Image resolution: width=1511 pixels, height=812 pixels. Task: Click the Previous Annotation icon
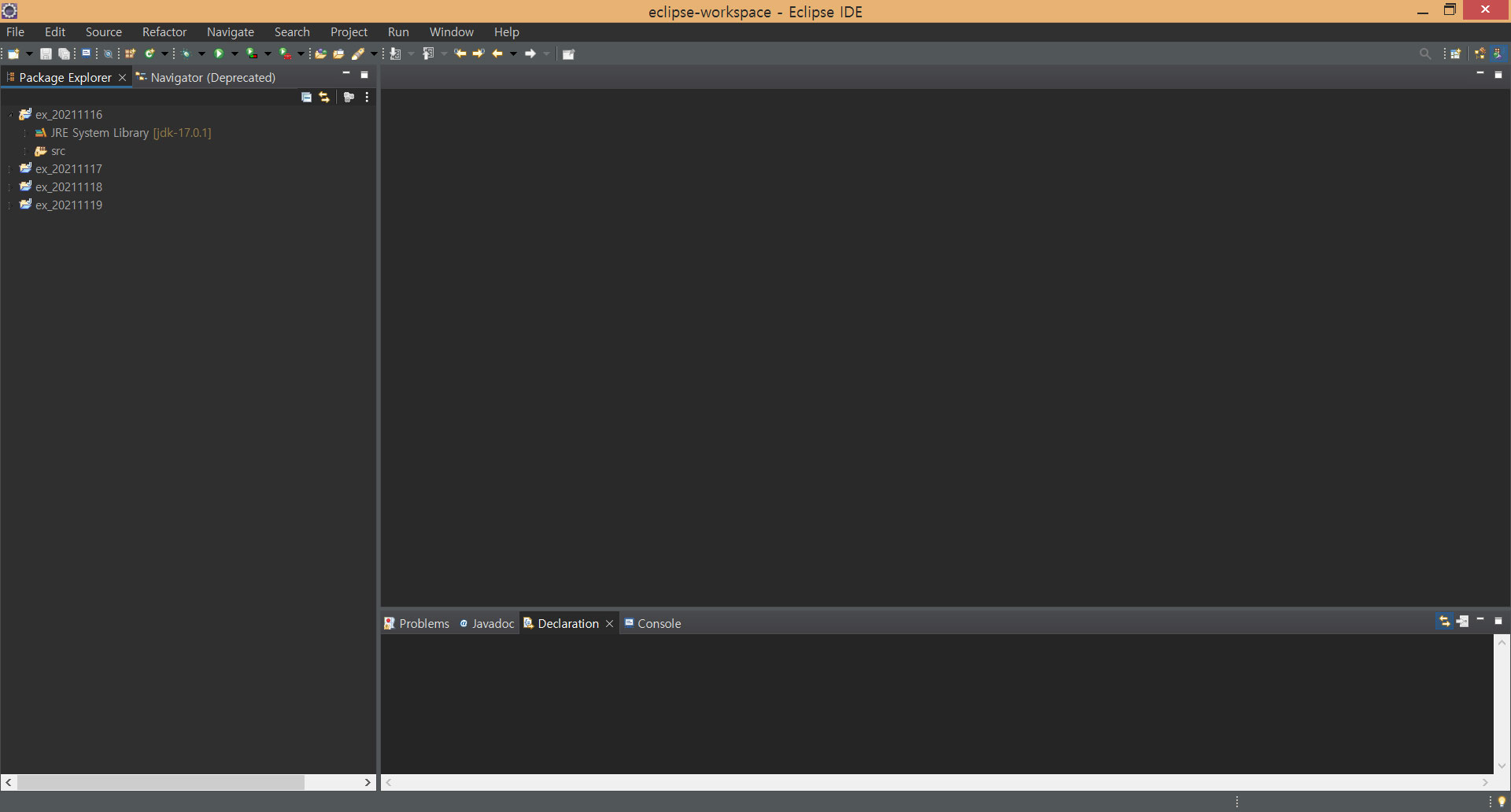point(428,54)
